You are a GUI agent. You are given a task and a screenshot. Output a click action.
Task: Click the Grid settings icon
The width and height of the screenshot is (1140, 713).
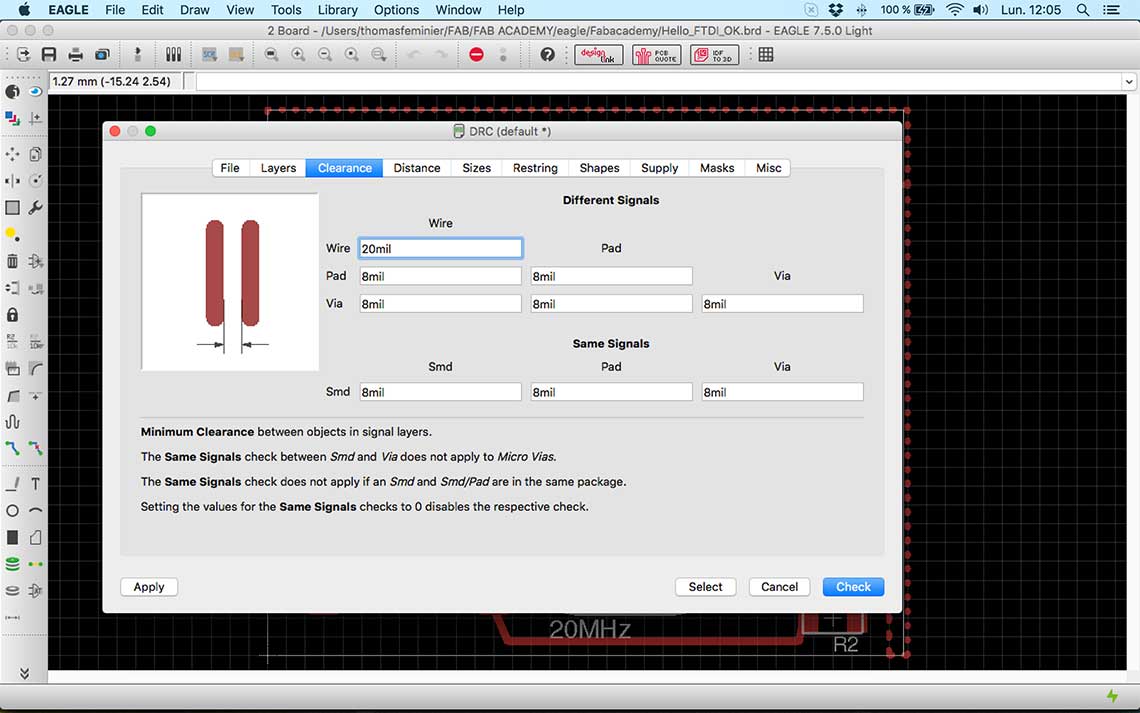point(766,55)
